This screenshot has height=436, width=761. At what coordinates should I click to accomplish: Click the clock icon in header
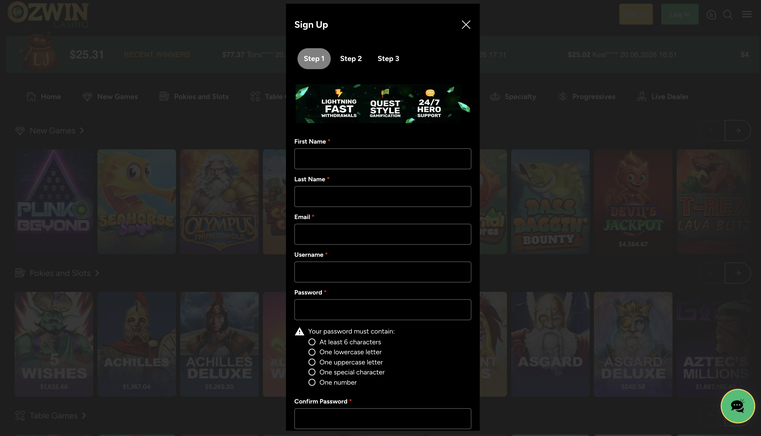[x=711, y=15]
